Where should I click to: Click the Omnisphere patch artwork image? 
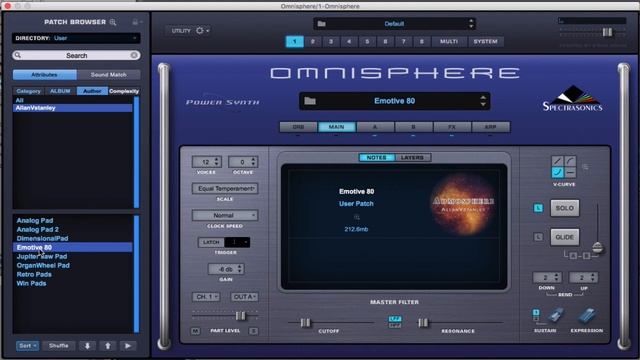(x=463, y=204)
